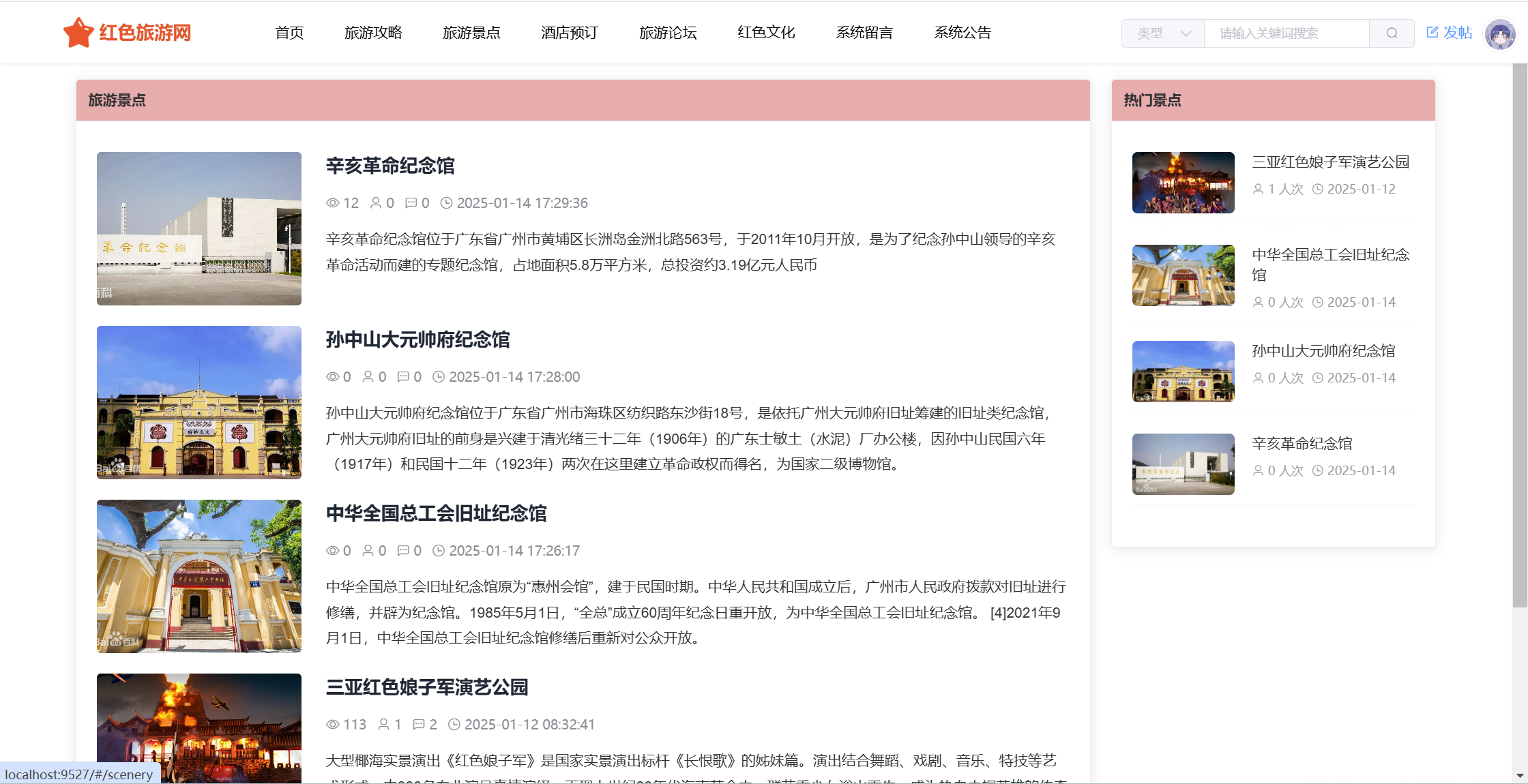Select the 红色文化 navigation tab
Viewport: 1528px width, 784px height.
(766, 33)
